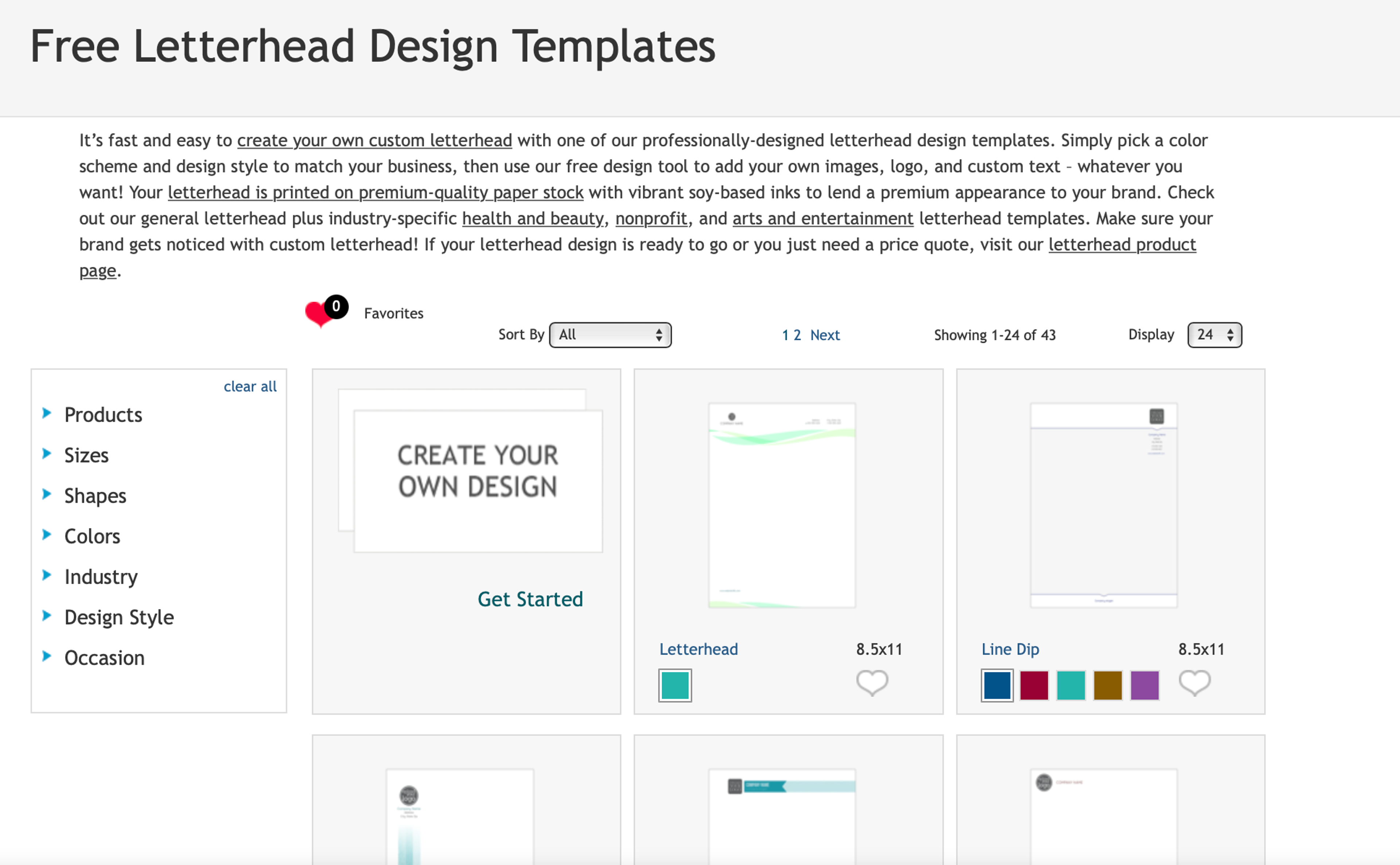The height and width of the screenshot is (865, 1400).
Task: Expand the Design Style filter section
Action: click(x=119, y=617)
